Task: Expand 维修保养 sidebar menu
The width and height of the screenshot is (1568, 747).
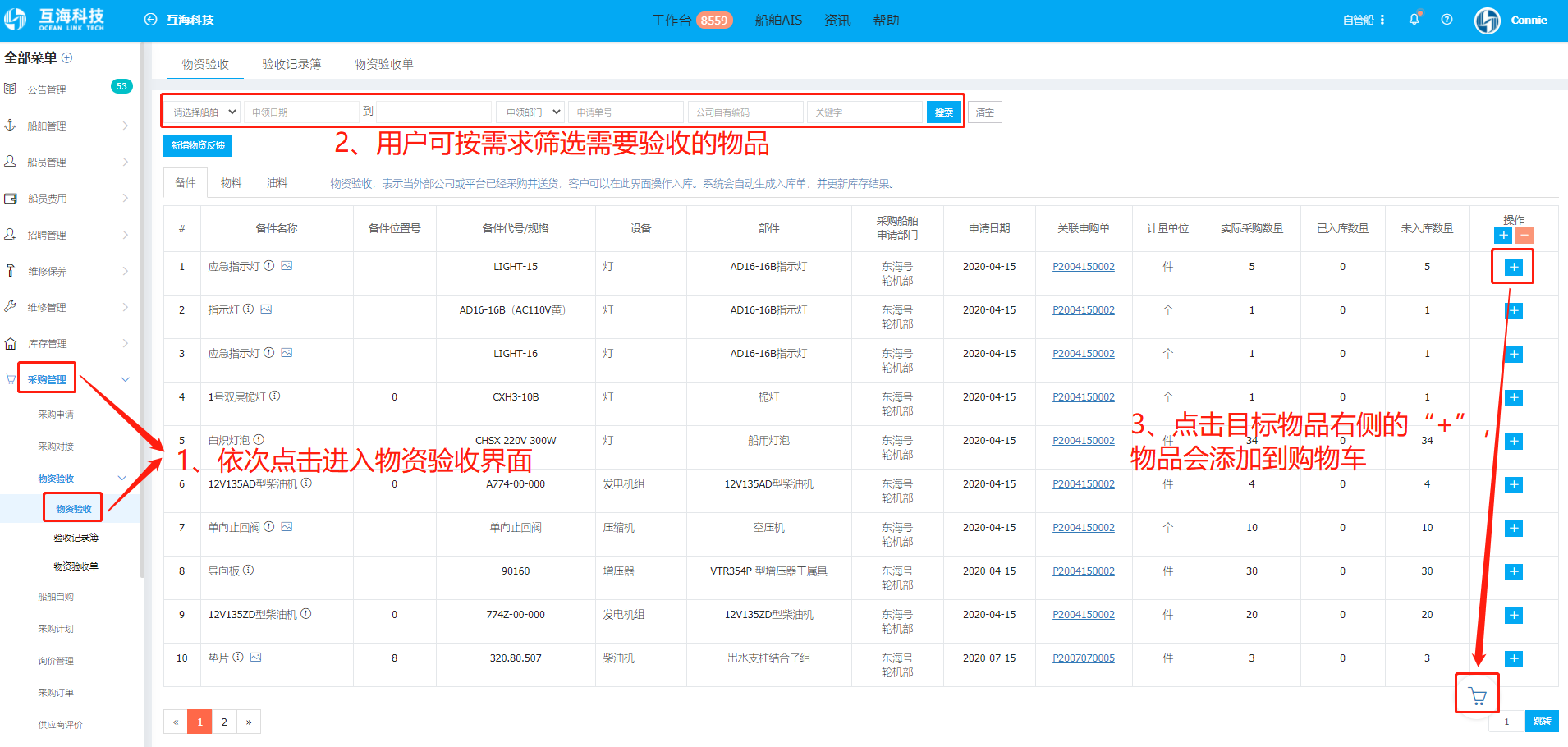Action: coord(68,271)
